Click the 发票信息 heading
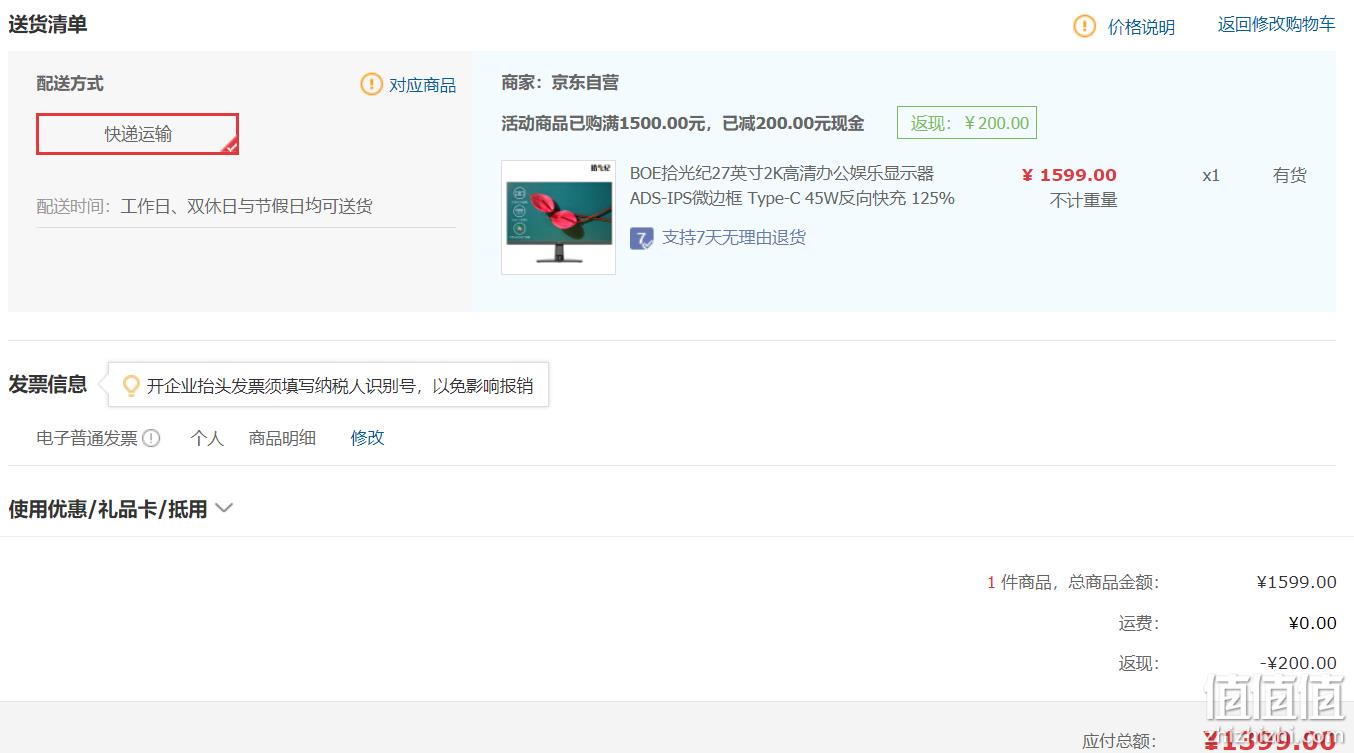1354x753 pixels. (48, 384)
